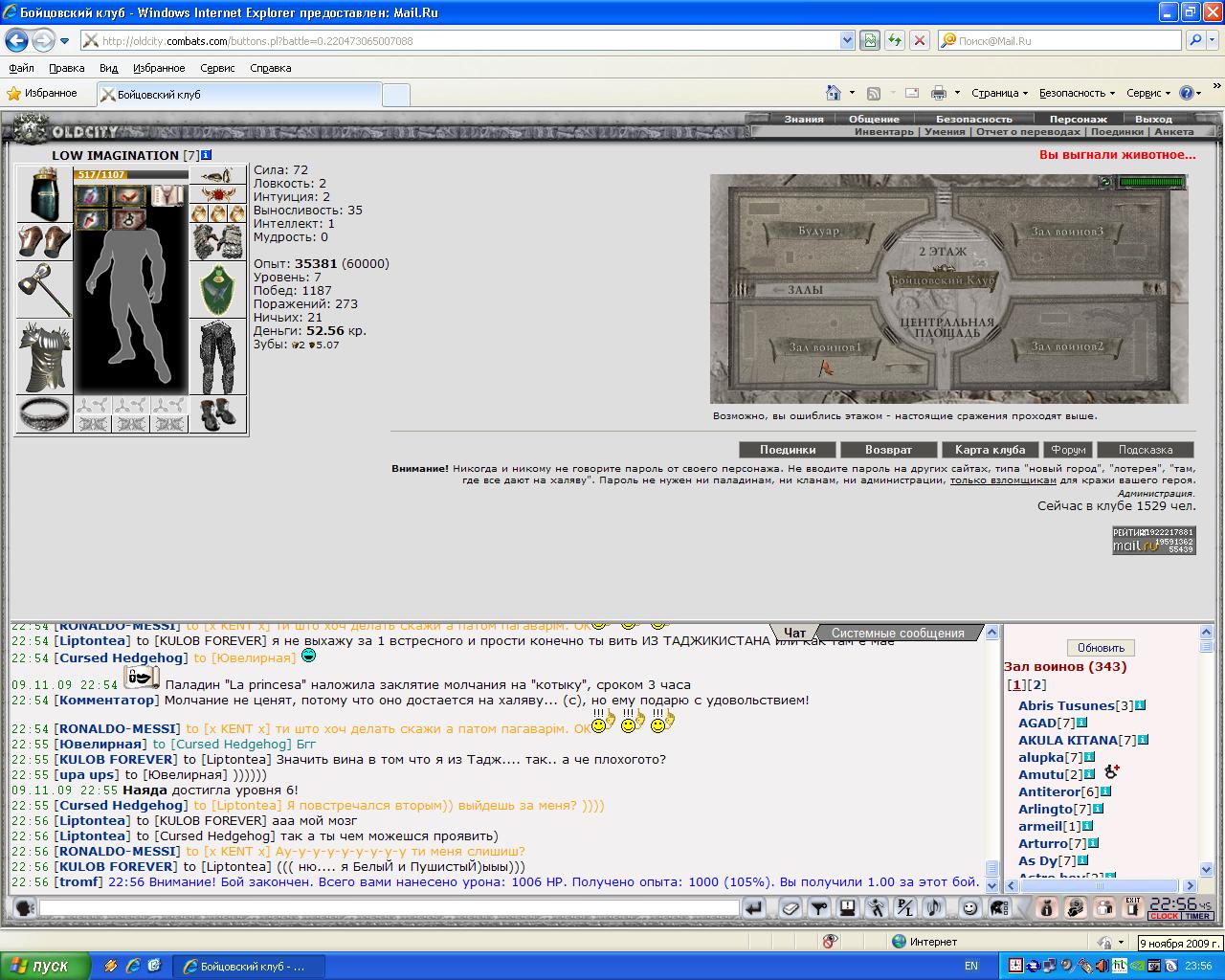Toggle the CLOCK label under the timer
Viewport: 1225px width, 980px height.
point(1164,916)
